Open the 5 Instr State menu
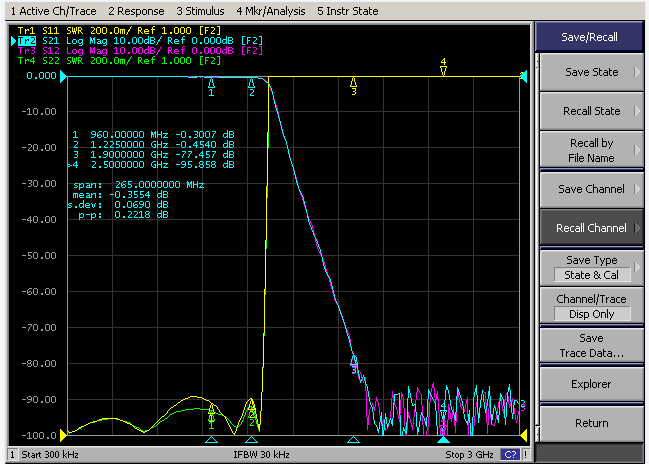The height and width of the screenshot is (464, 649). pos(348,11)
